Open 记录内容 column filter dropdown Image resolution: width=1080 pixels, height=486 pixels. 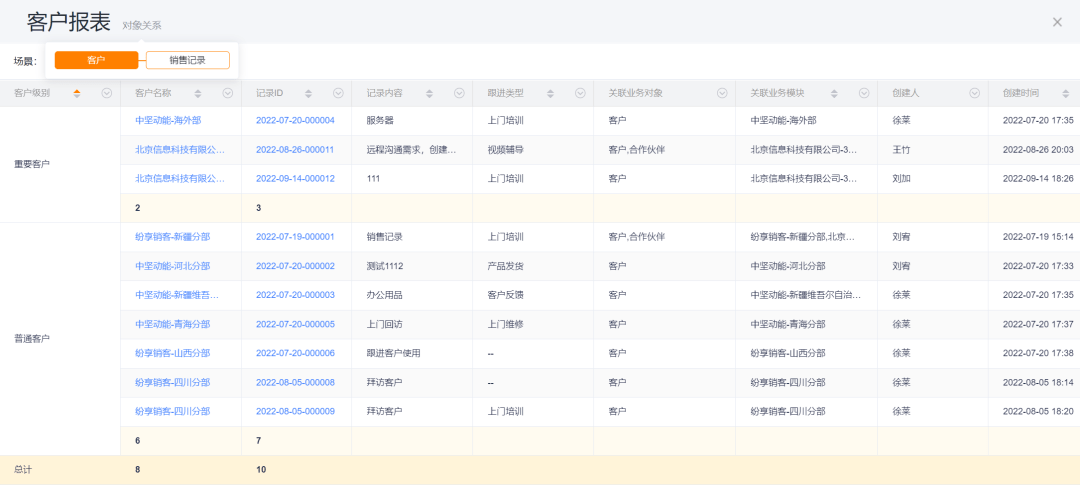pyautogui.click(x=459, y=94)
